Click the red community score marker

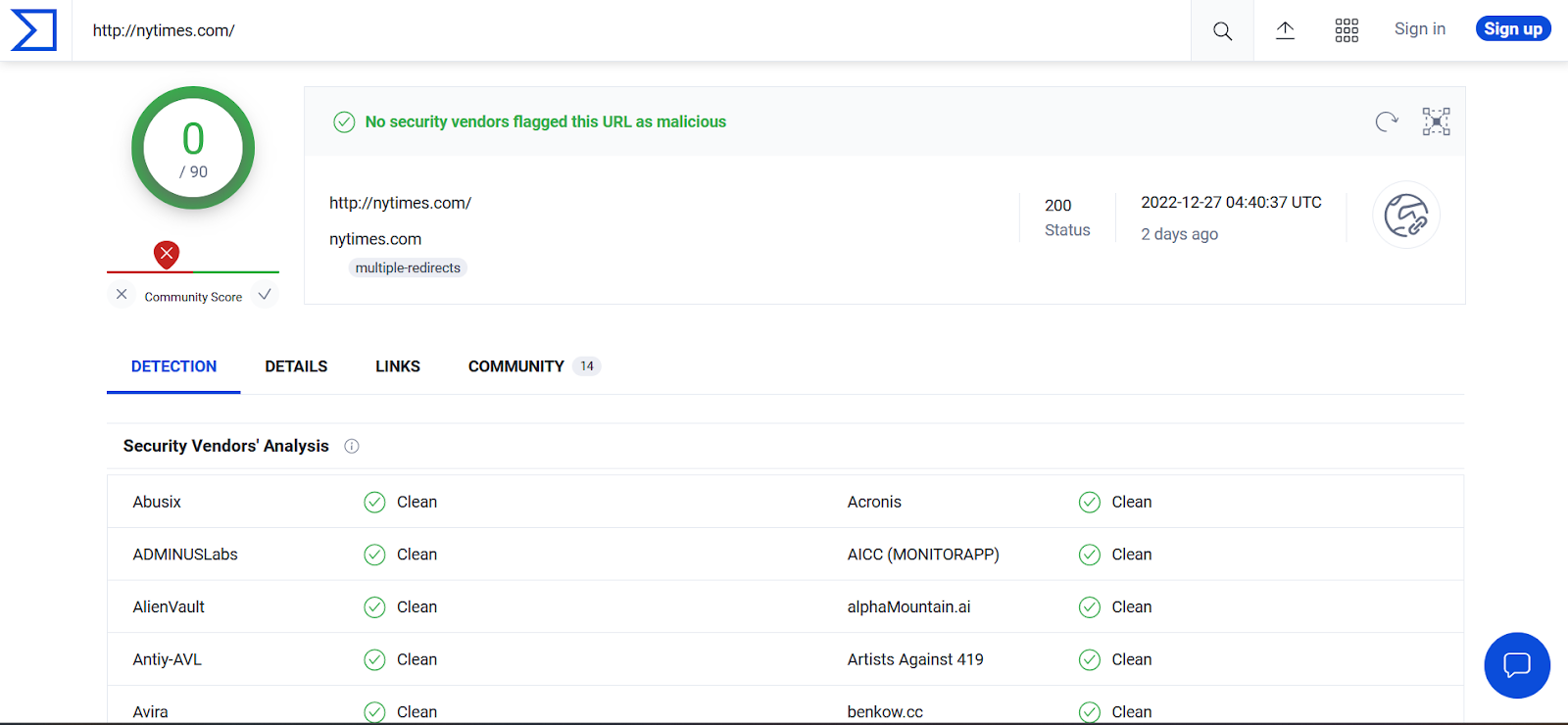click(167, 255)
